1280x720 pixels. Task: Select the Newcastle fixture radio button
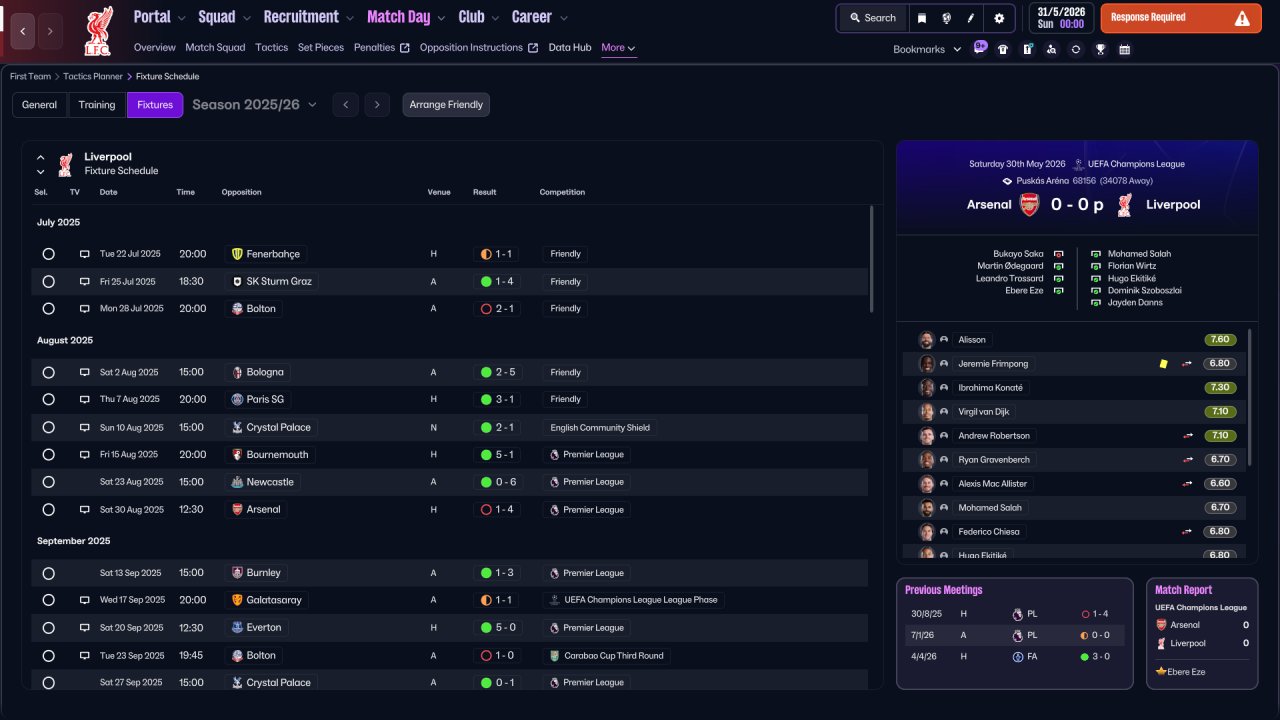coord(48,482)
